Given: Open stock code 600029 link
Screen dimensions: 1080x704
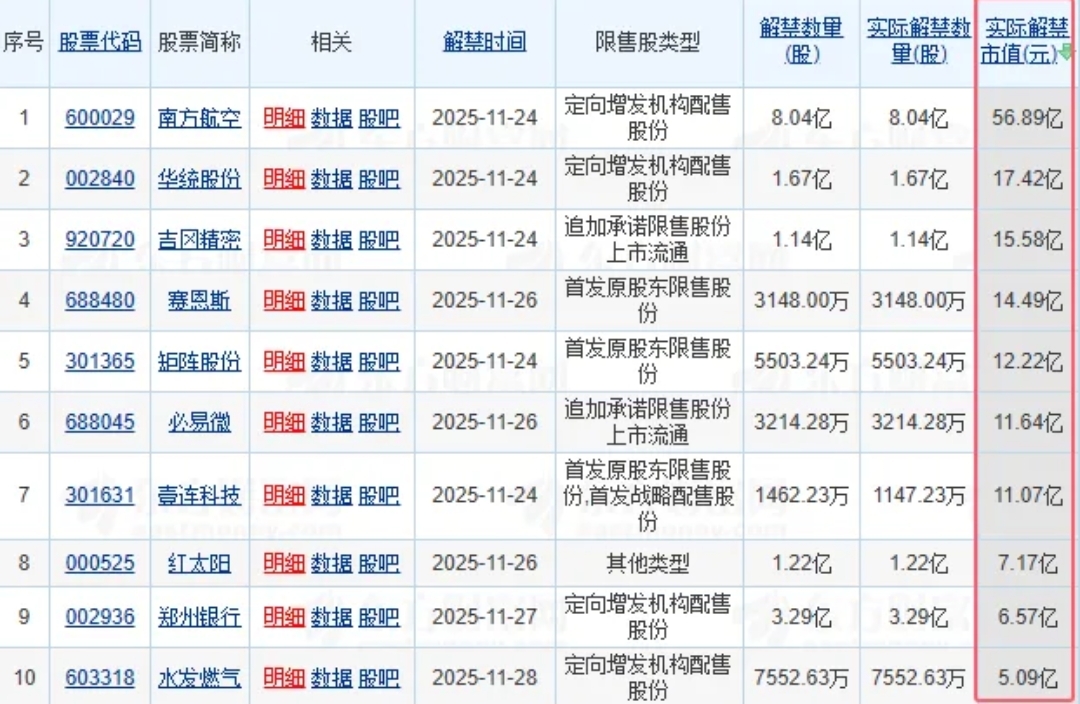Looking at the screenshot, I should coord(100,118).
